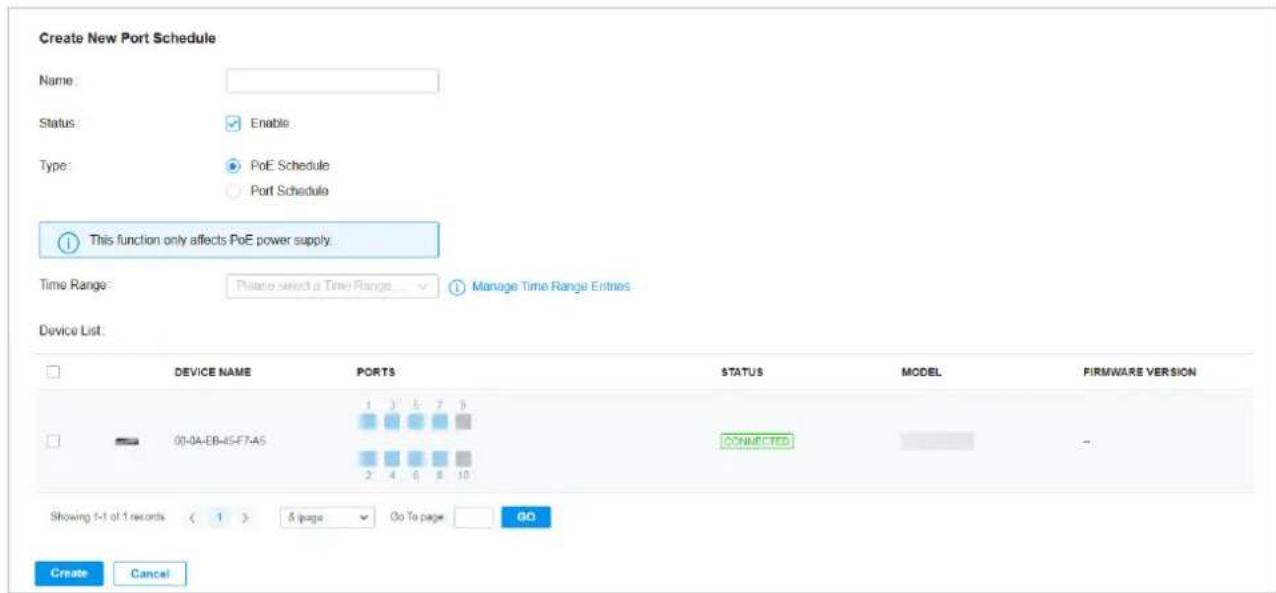Image resolution: width=1276 pixels, height=593 pixels.
Task: Focus the Name input field
Action: pyautogui.click(x=333, y=81)
